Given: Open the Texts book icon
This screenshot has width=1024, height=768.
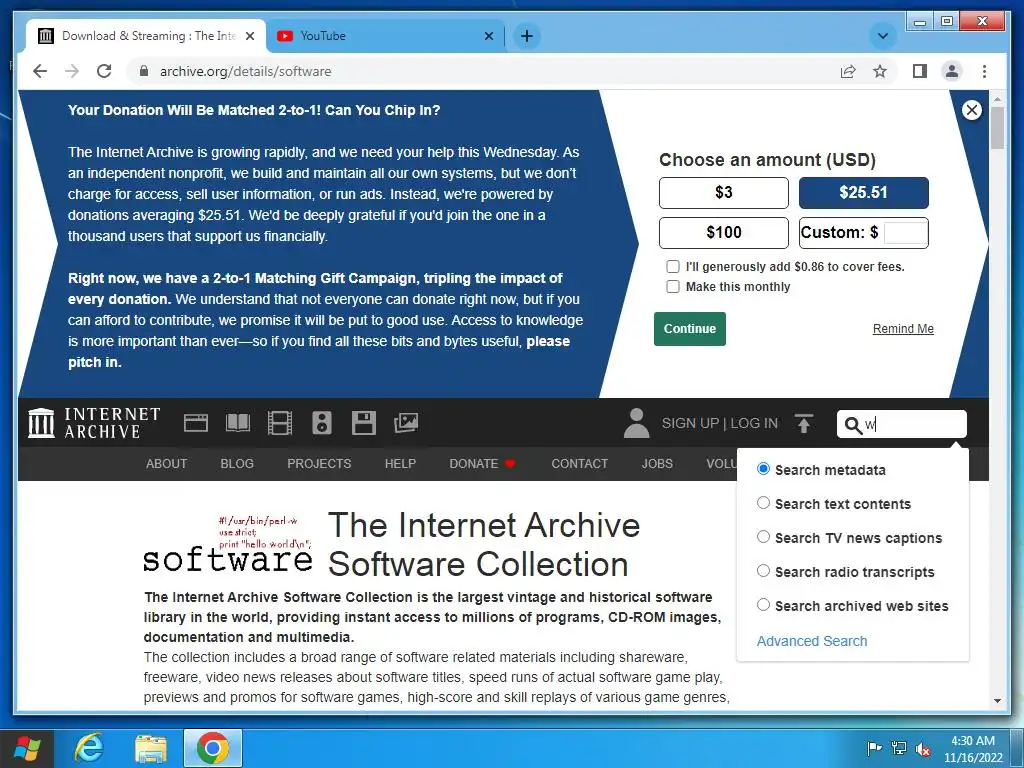Looking at the screenshot, I should (238, 423).
